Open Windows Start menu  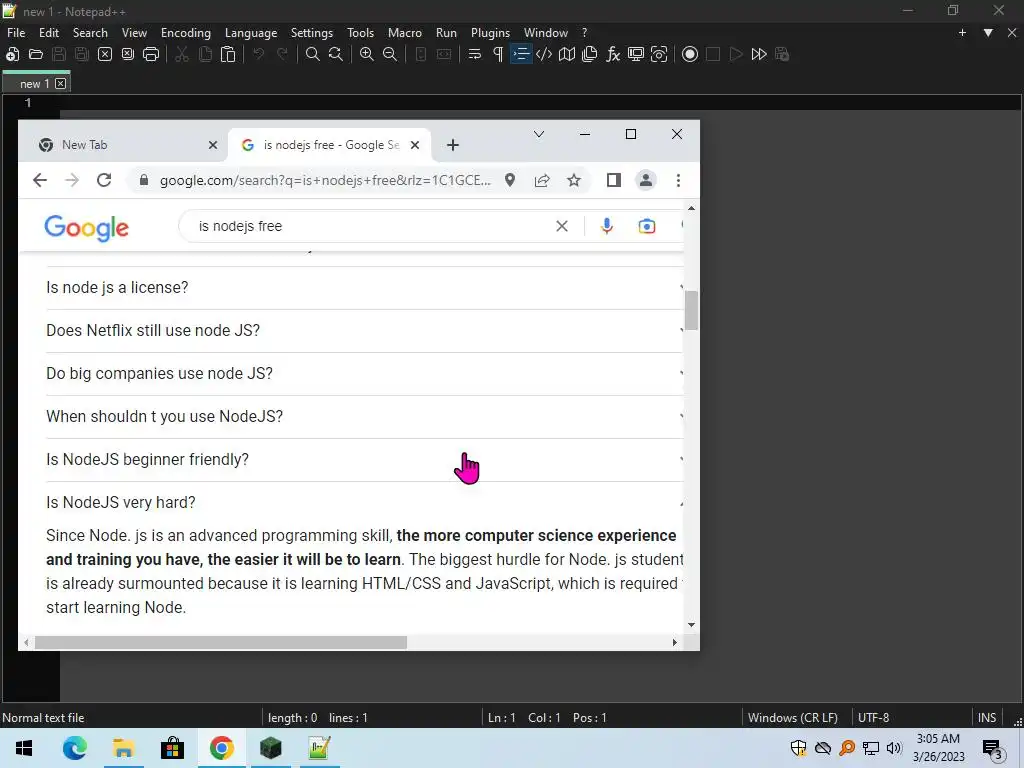pos(24,748)
